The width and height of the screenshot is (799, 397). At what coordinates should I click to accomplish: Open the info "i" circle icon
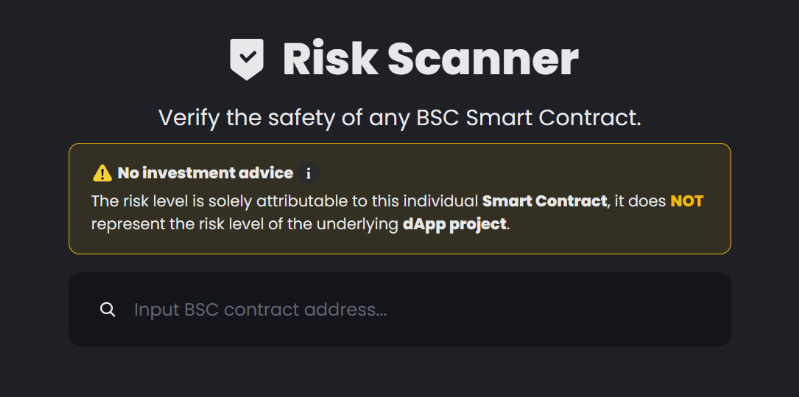pos(308,173)
